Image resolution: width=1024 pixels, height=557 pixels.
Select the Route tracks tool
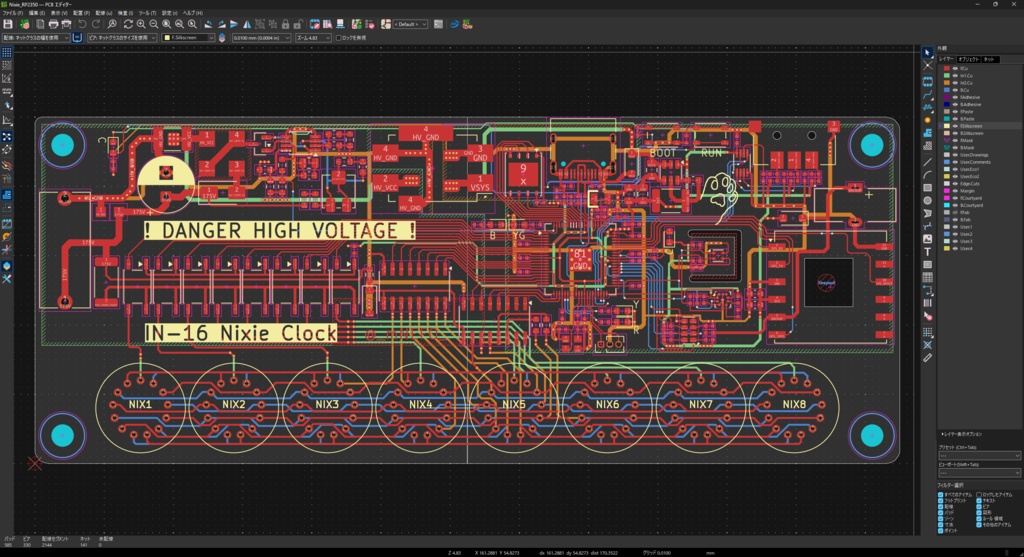pyautogui.click(x=927, y=94)
